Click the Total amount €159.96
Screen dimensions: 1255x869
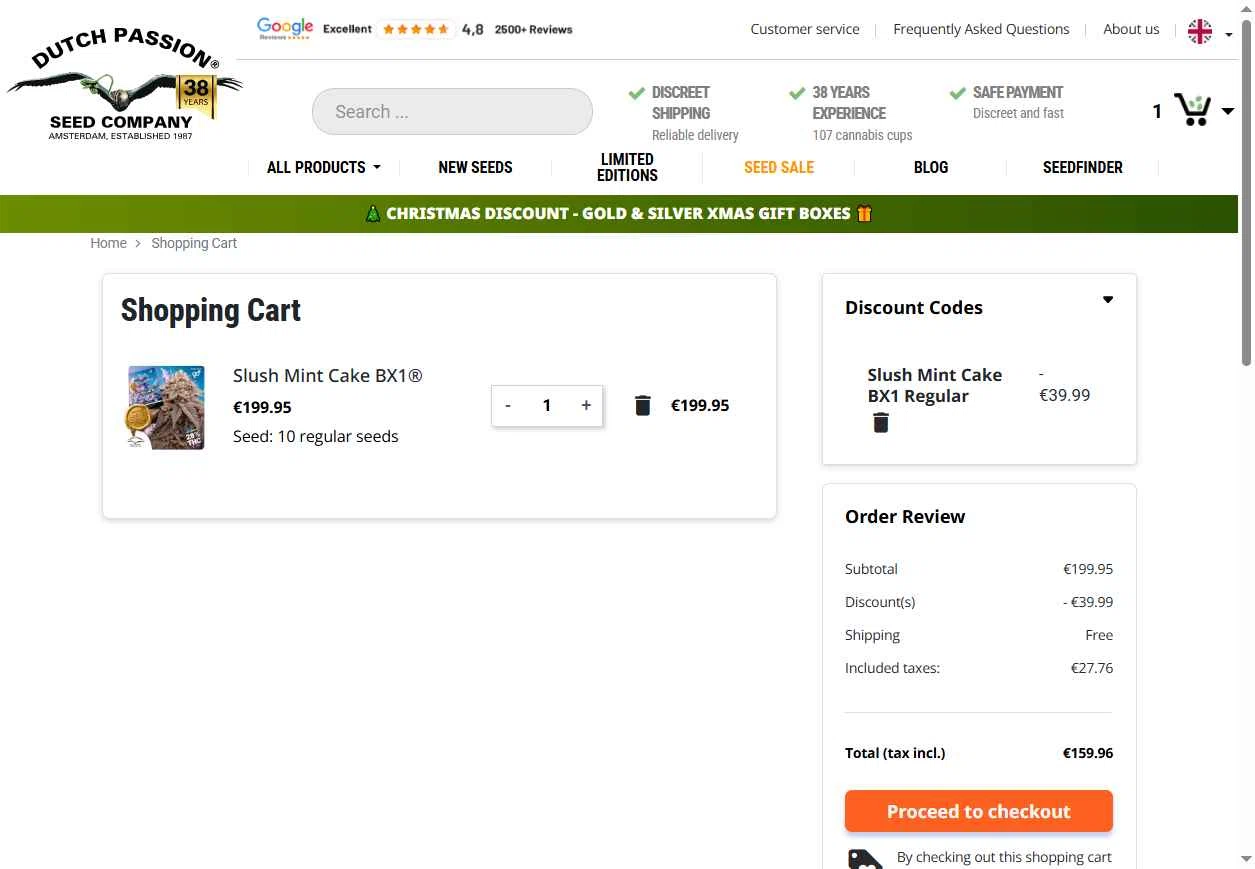1088,753
